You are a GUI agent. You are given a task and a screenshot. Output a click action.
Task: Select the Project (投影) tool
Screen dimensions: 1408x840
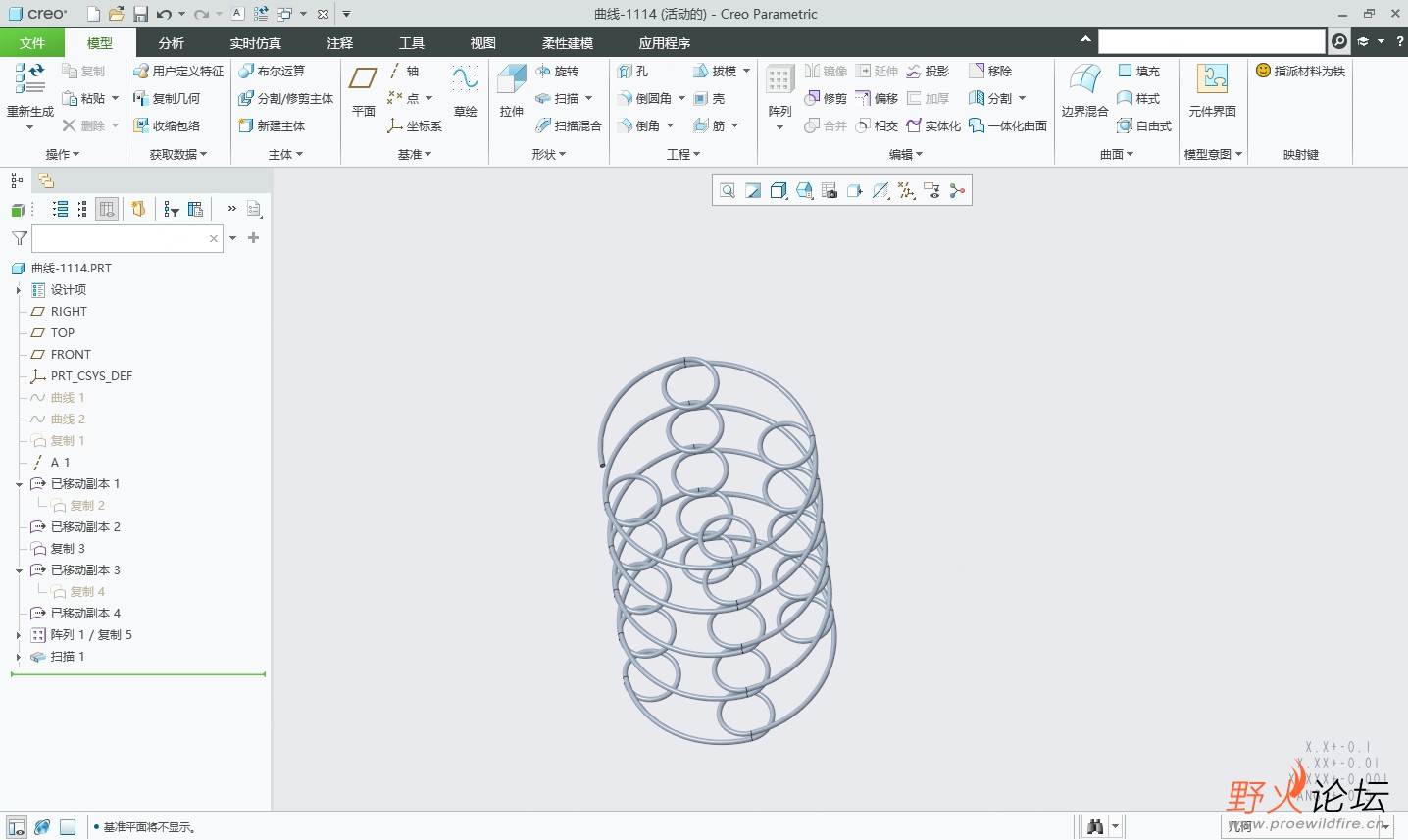928,71
